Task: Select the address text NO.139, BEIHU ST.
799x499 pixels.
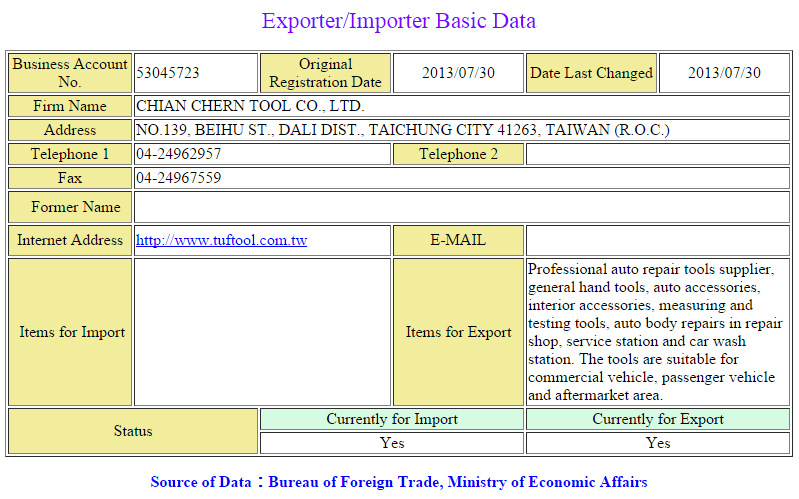Action: pyautogui.click(x=204, y=130)
